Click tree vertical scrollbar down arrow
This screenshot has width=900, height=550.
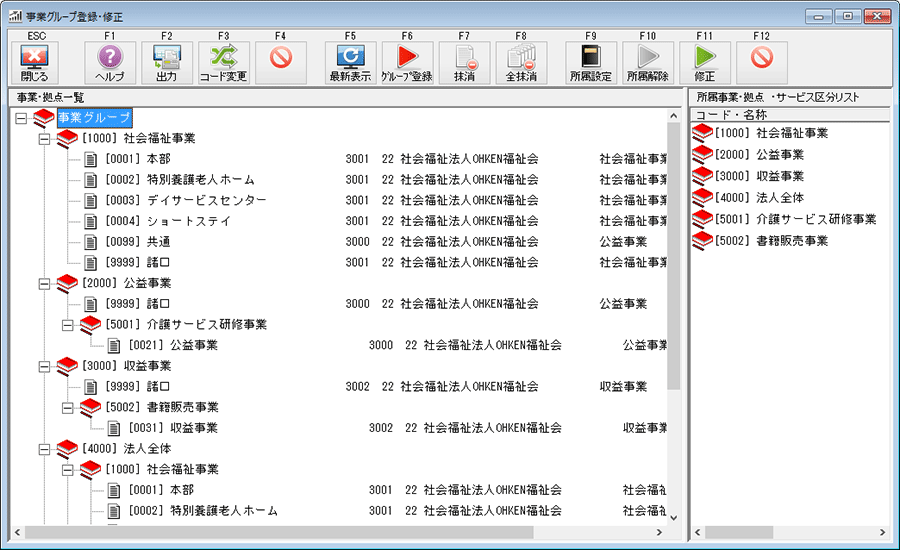(673, 518)
